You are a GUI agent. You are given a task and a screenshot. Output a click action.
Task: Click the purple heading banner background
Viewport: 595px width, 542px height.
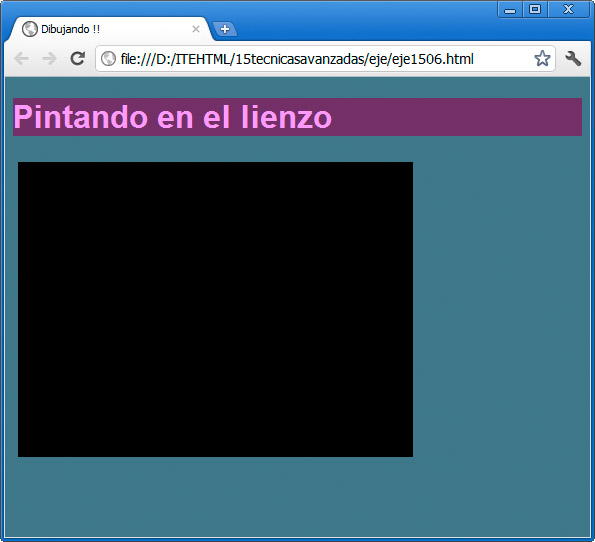pyautogui.click(x=455, y=117)
